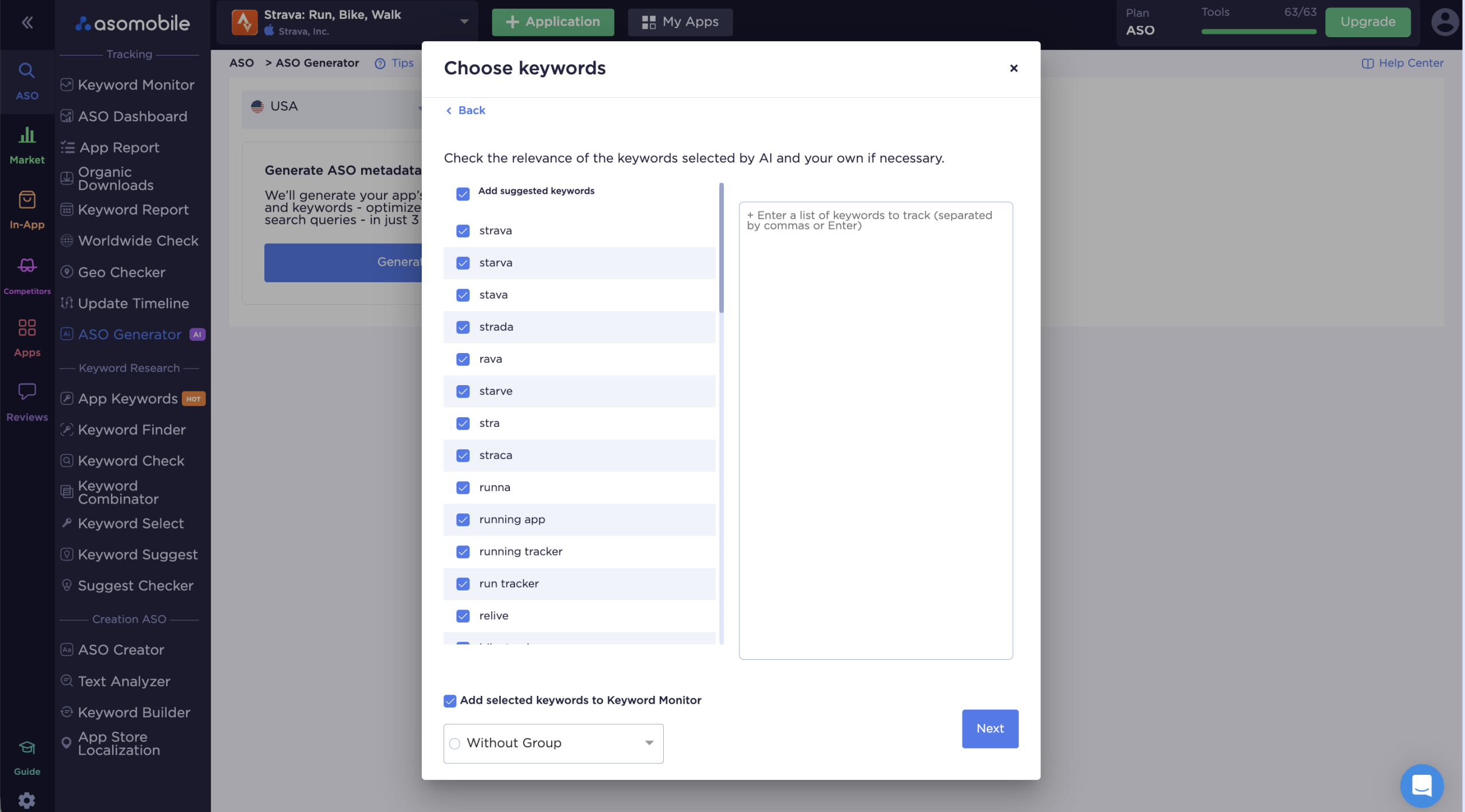This screenshot has width=1465, height=812.
Task: Open the In-App shopping bag icon
Action: pos(27,199)
